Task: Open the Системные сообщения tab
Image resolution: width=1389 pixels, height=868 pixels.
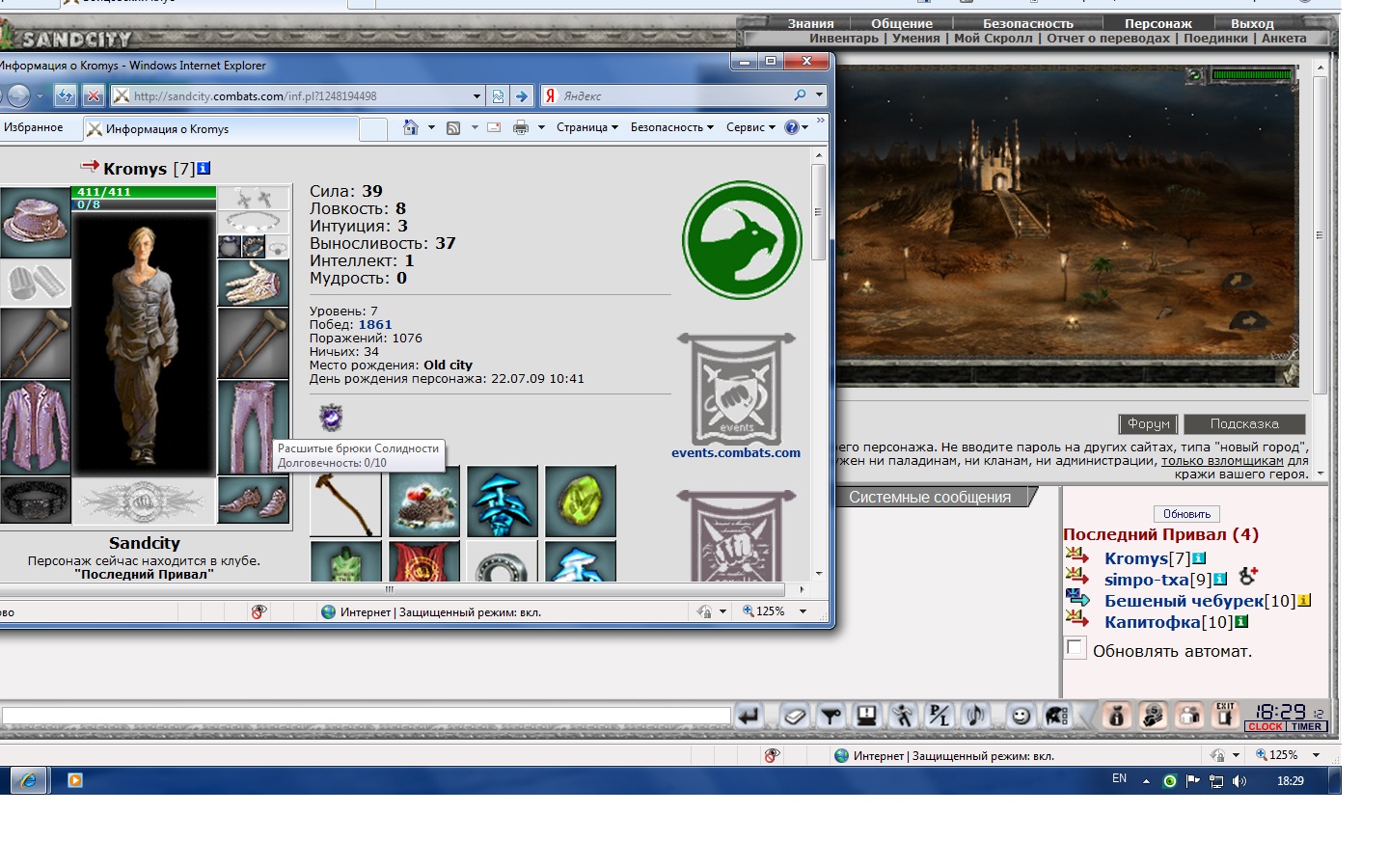Action: 930,498
